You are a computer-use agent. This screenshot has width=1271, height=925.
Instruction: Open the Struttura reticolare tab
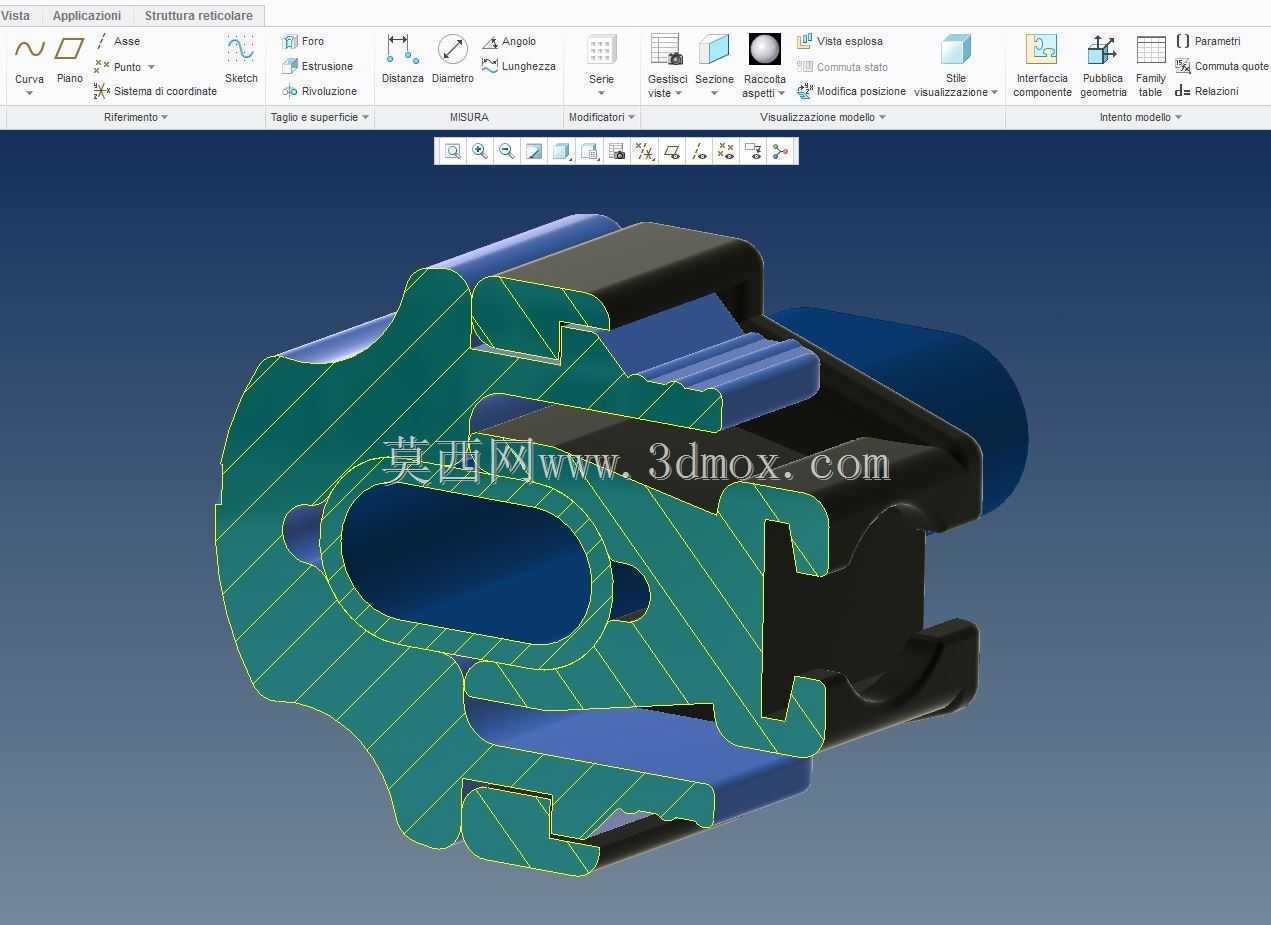198,15
